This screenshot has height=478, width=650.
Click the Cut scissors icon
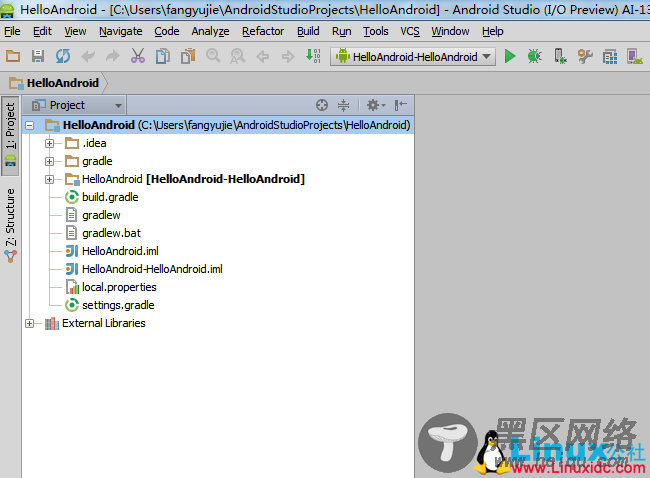coord(138,56)
